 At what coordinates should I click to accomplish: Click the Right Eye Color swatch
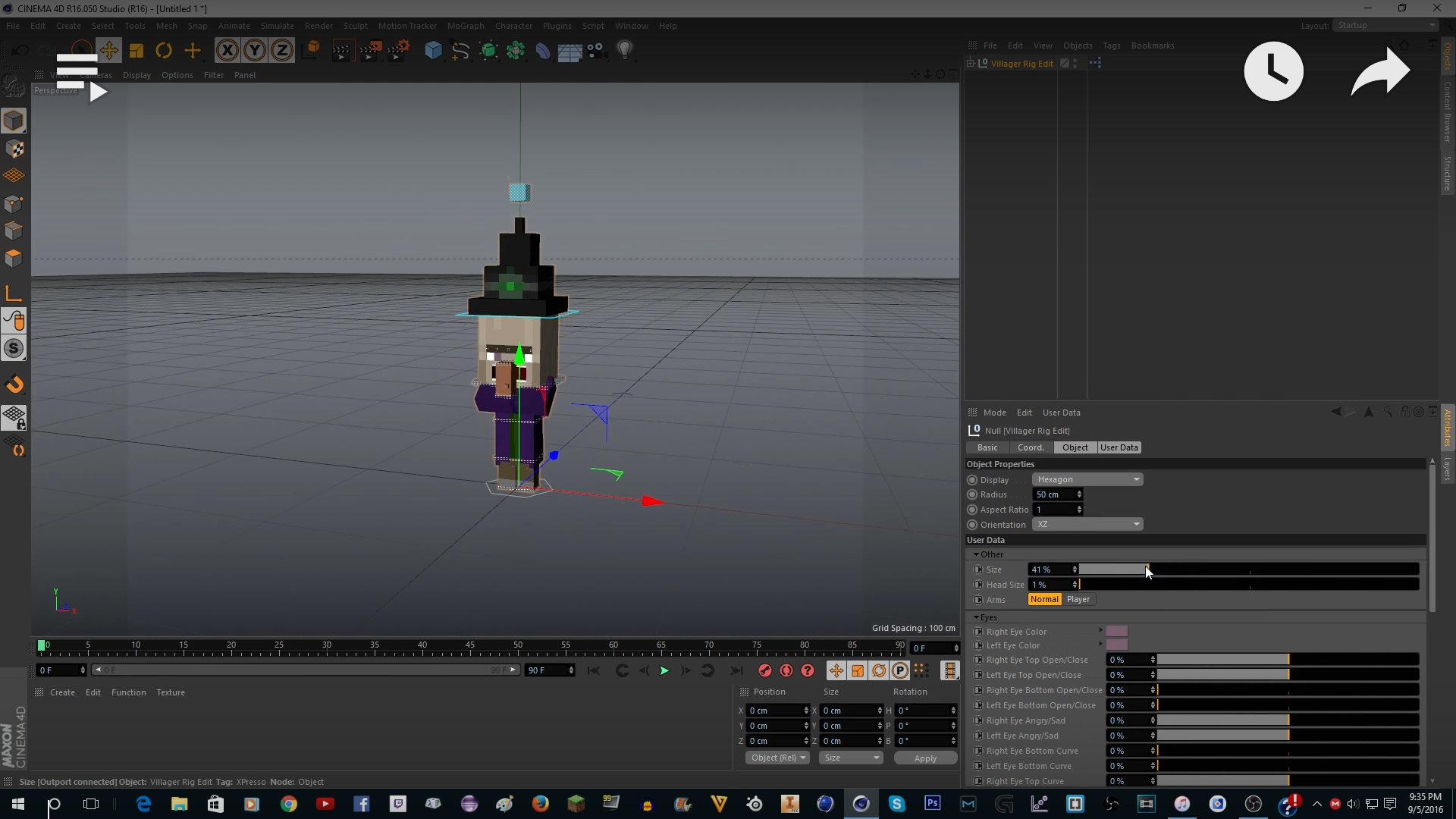pos(1116,631)
